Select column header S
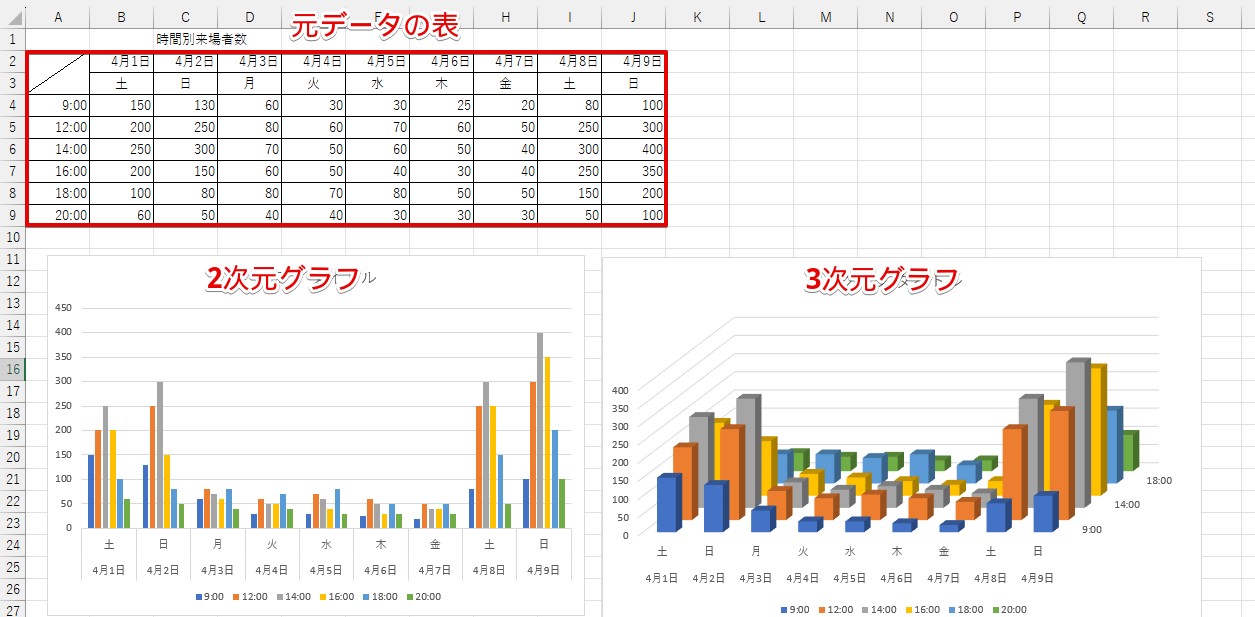Image resolution: width=1255 pixels, height=617 pixels. (x=1209, y=17)
